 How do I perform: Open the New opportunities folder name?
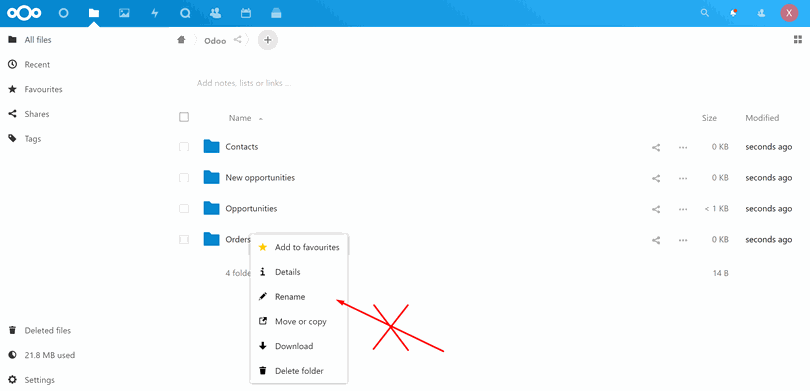click(260, 178)
